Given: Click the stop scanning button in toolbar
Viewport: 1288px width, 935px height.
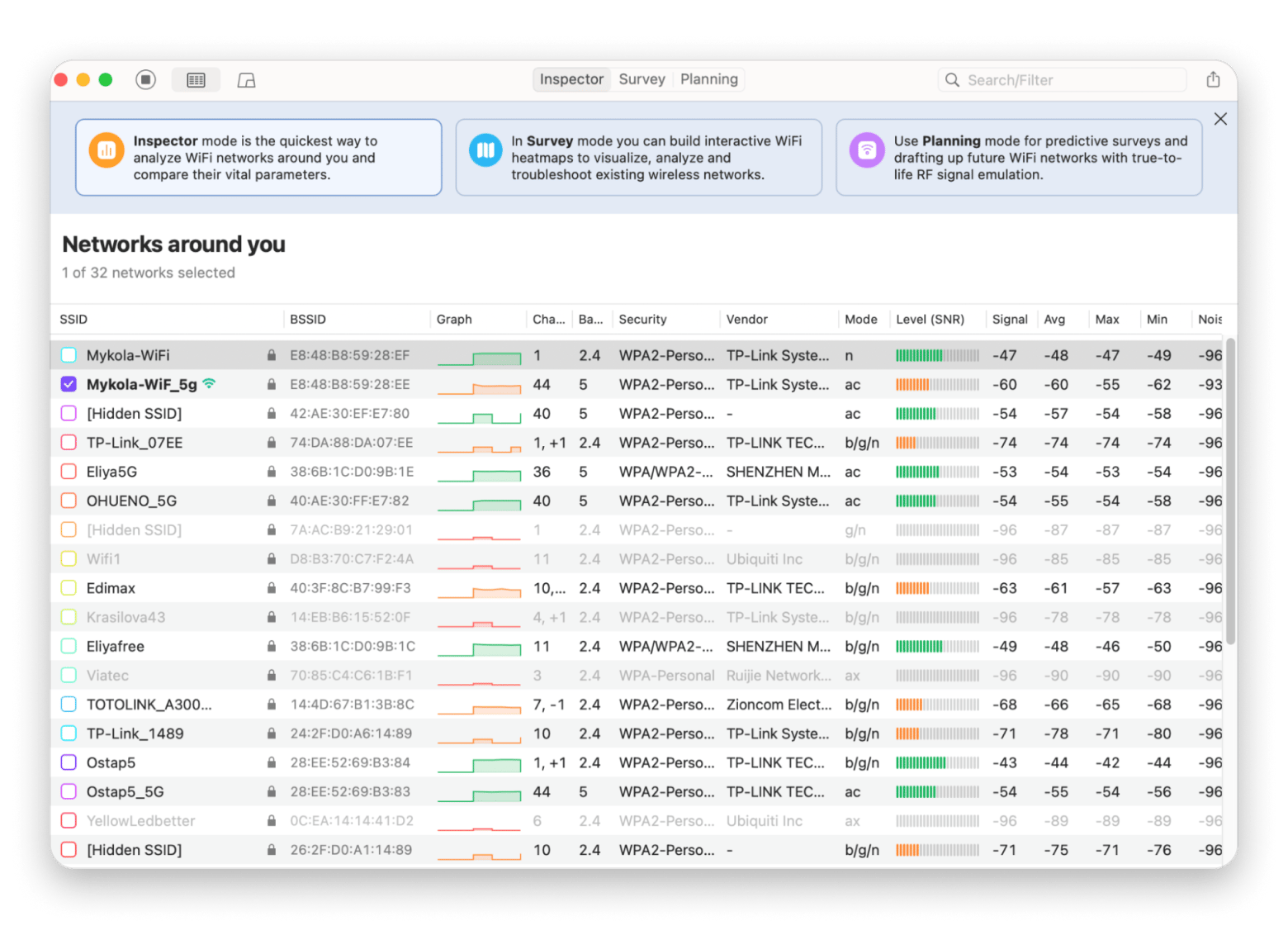Looking at the screenshot, I should coord(145,79).
